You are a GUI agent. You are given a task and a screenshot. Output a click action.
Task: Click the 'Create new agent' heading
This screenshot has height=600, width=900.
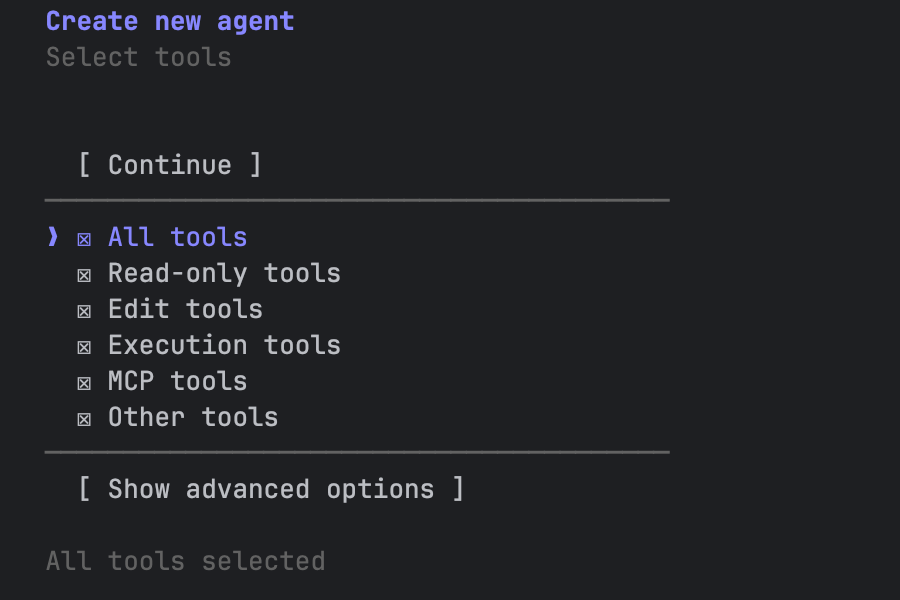170,21
